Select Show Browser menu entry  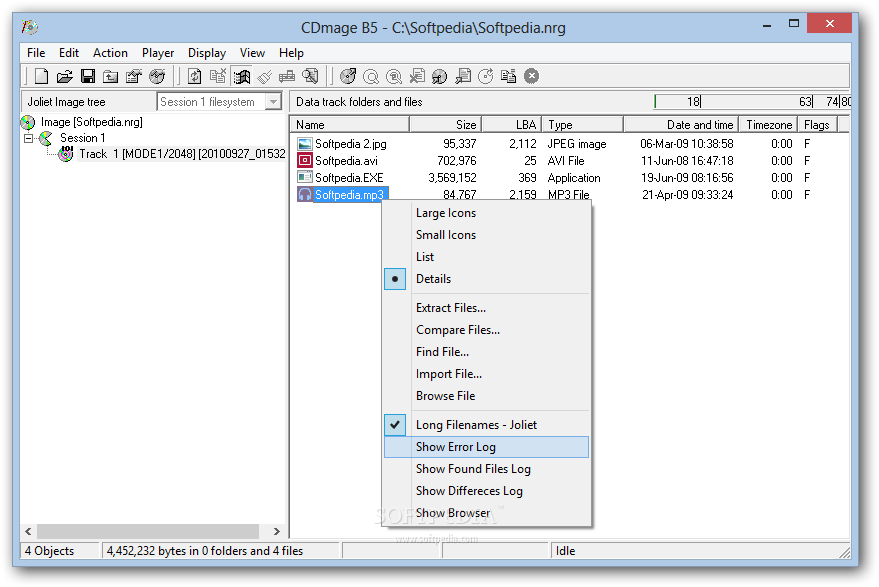pos(487,513)
